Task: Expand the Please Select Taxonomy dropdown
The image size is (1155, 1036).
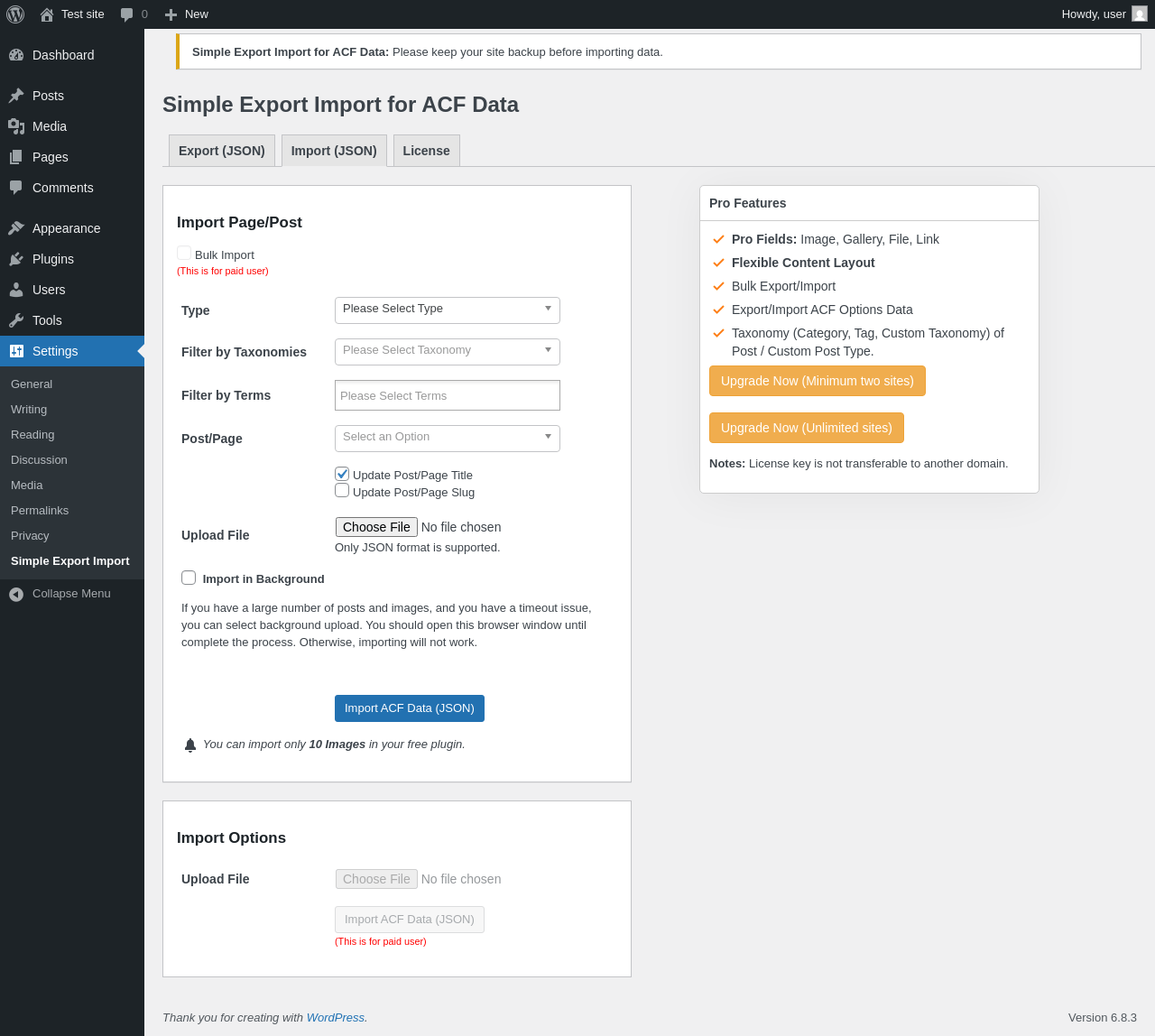Action: 447,351
